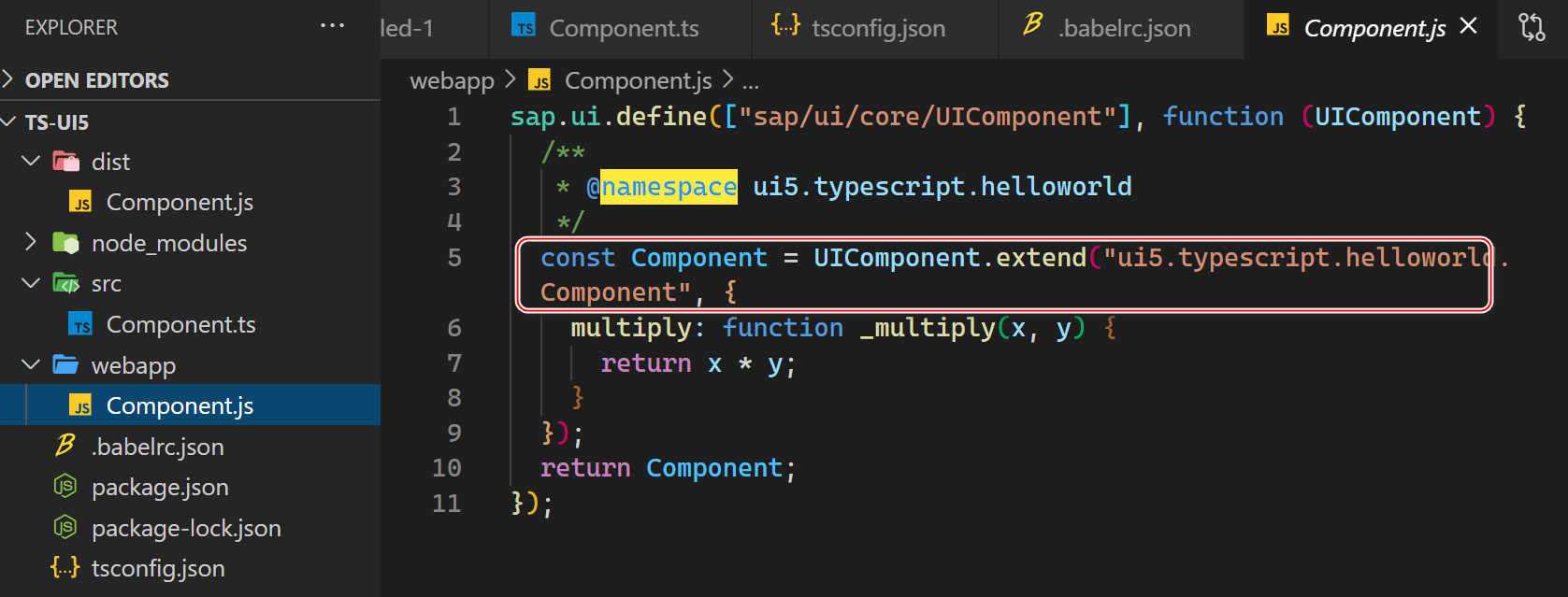Click the Node icon beside package.json

(x=65, y=487)
